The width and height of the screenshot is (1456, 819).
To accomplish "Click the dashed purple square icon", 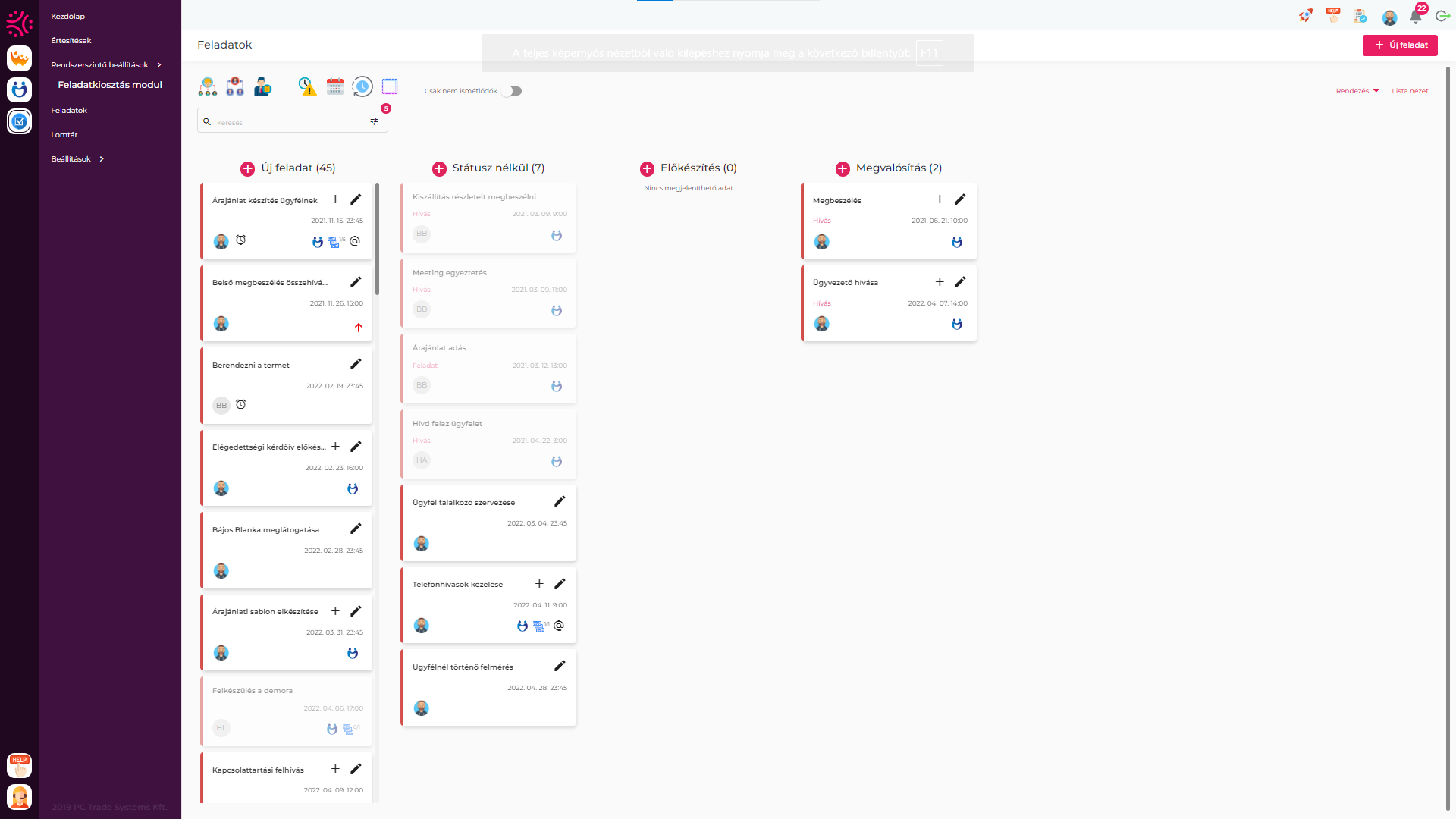I will [x=390, y=86].
